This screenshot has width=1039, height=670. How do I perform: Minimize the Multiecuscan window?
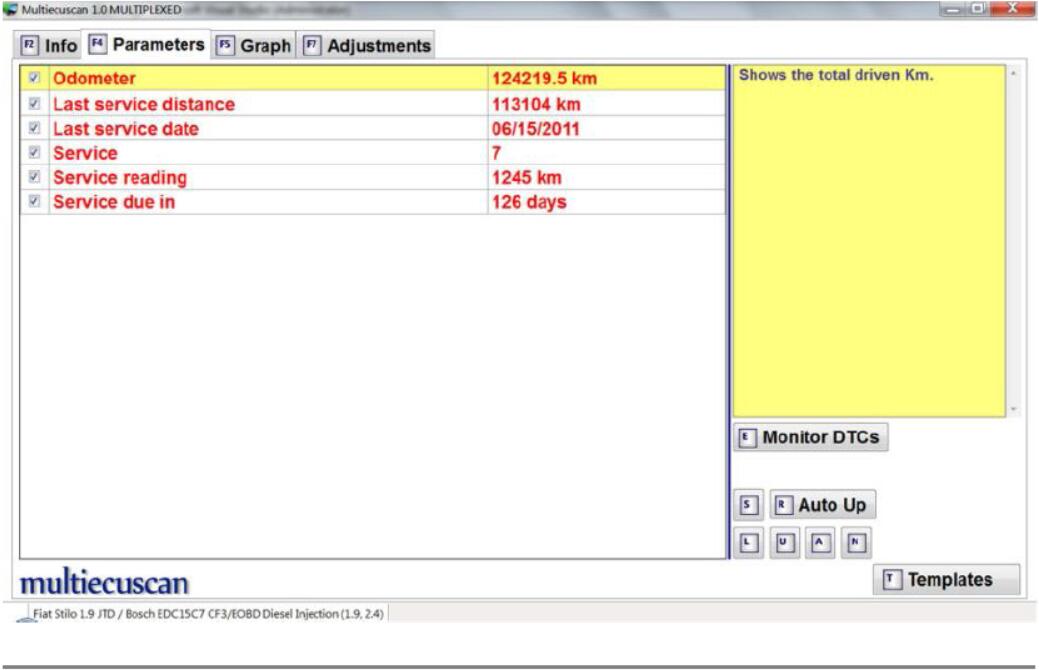click(953, 9)
